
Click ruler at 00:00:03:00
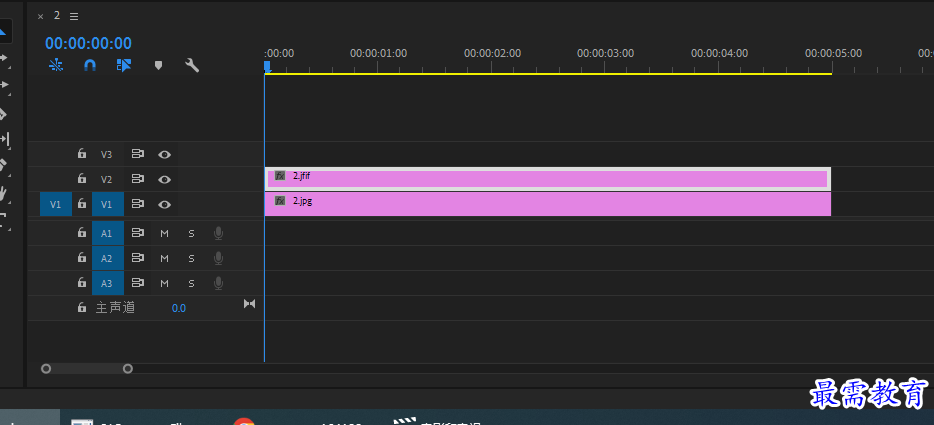605,53
